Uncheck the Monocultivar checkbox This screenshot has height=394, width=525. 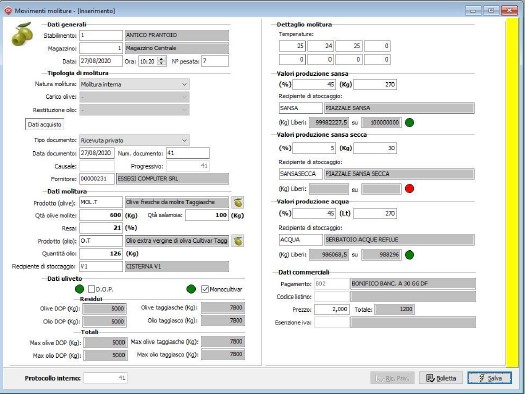(205, 289)
